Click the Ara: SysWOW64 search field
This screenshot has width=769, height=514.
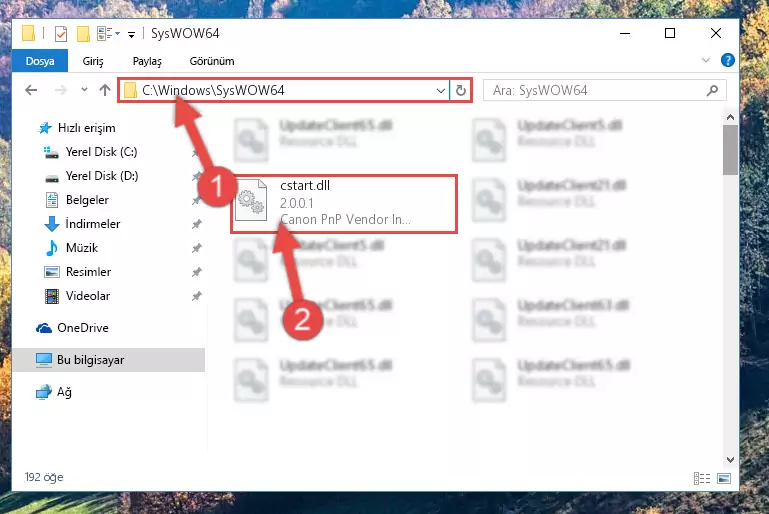(x=604, y=90)
